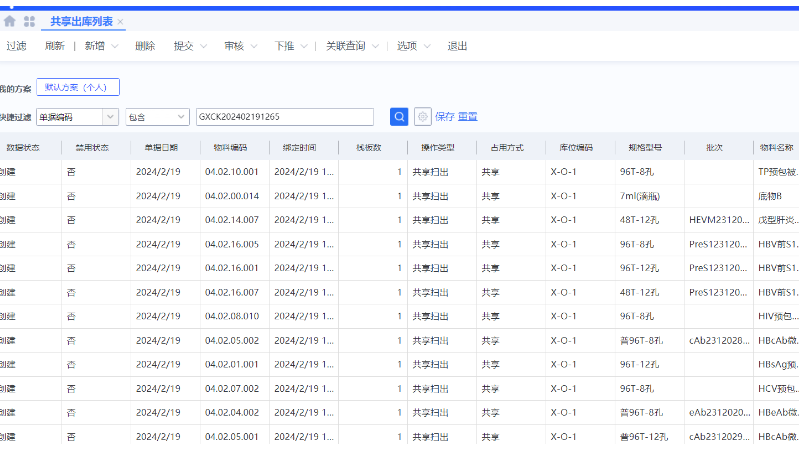Click material name 底物B cell
799x450 pixels.
tap(777, 196)
